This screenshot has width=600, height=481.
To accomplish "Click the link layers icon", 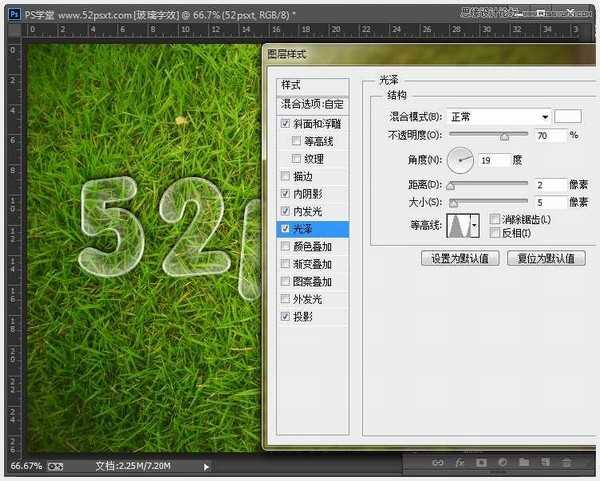I will click(x=438, y=464).
